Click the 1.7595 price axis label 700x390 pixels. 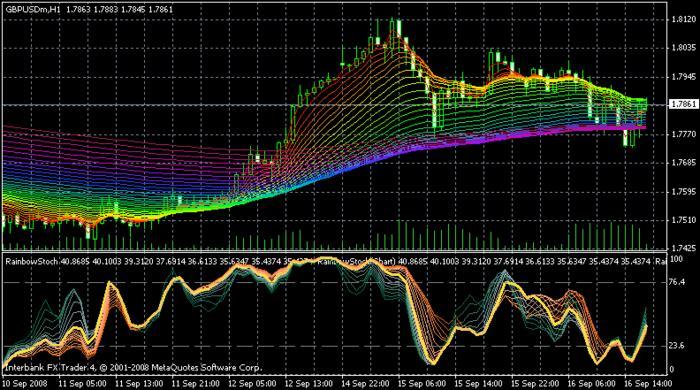coord(683,191)
